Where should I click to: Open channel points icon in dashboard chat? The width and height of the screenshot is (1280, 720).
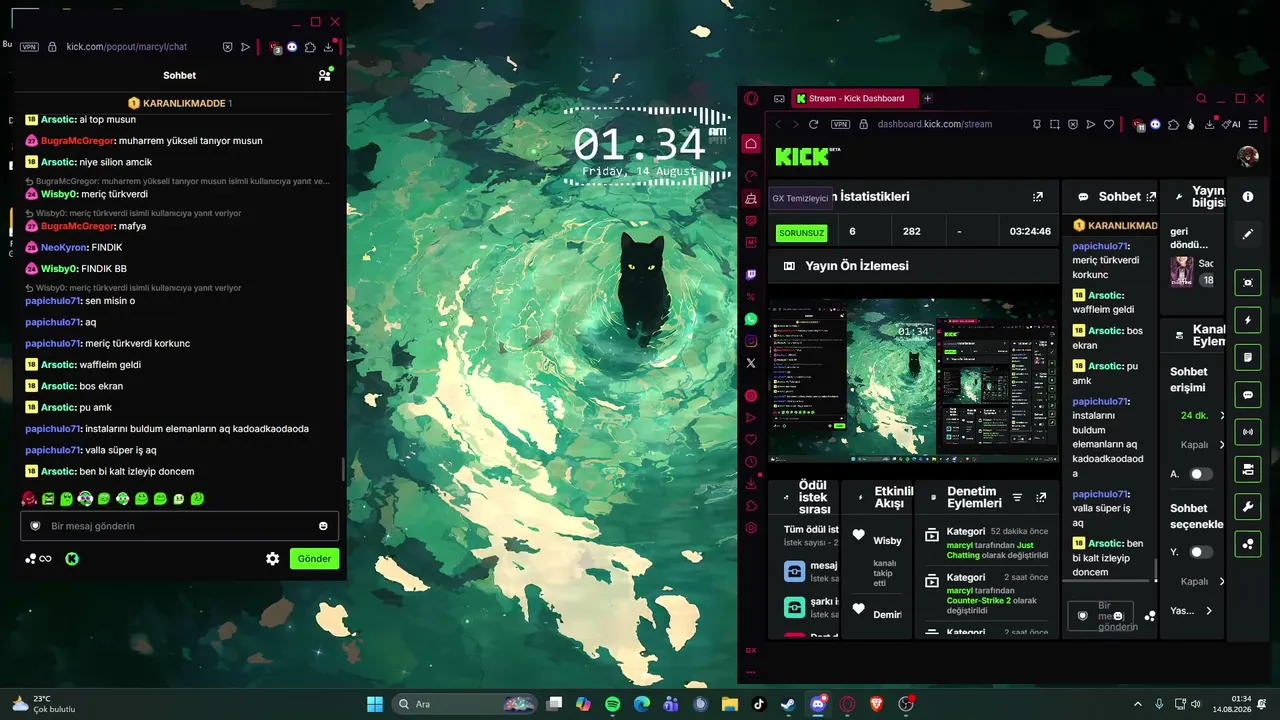coord(1150,616)
